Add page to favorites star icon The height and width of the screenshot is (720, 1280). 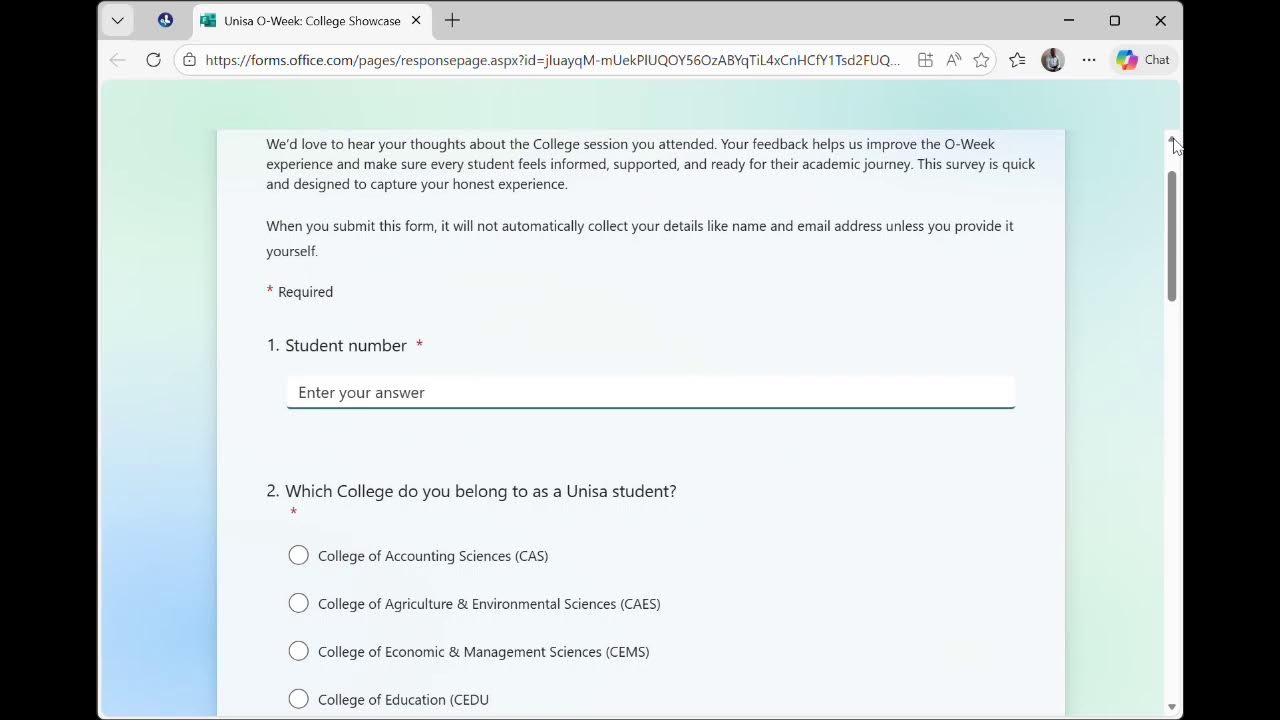point(981,60)
